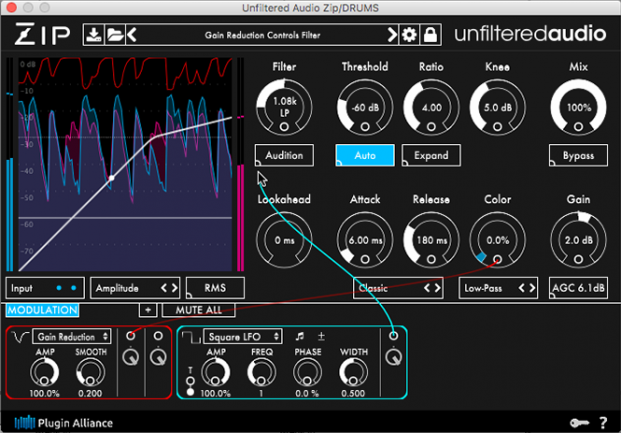621x433 pixels.
Task: Go to the next preset arrow
Action: (393, 36)
